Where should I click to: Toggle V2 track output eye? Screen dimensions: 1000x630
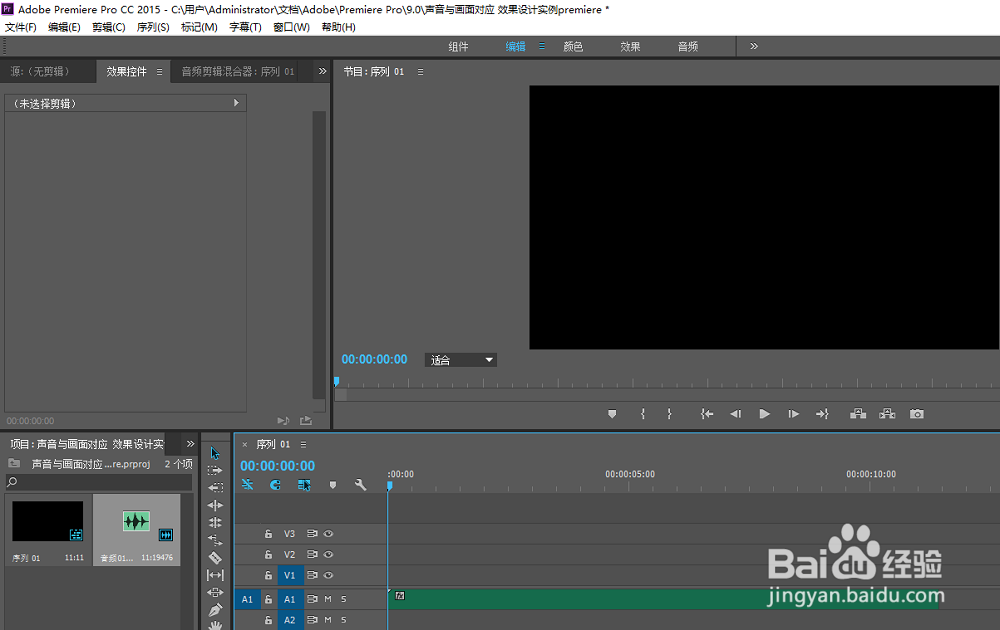(x=328, y=554)
